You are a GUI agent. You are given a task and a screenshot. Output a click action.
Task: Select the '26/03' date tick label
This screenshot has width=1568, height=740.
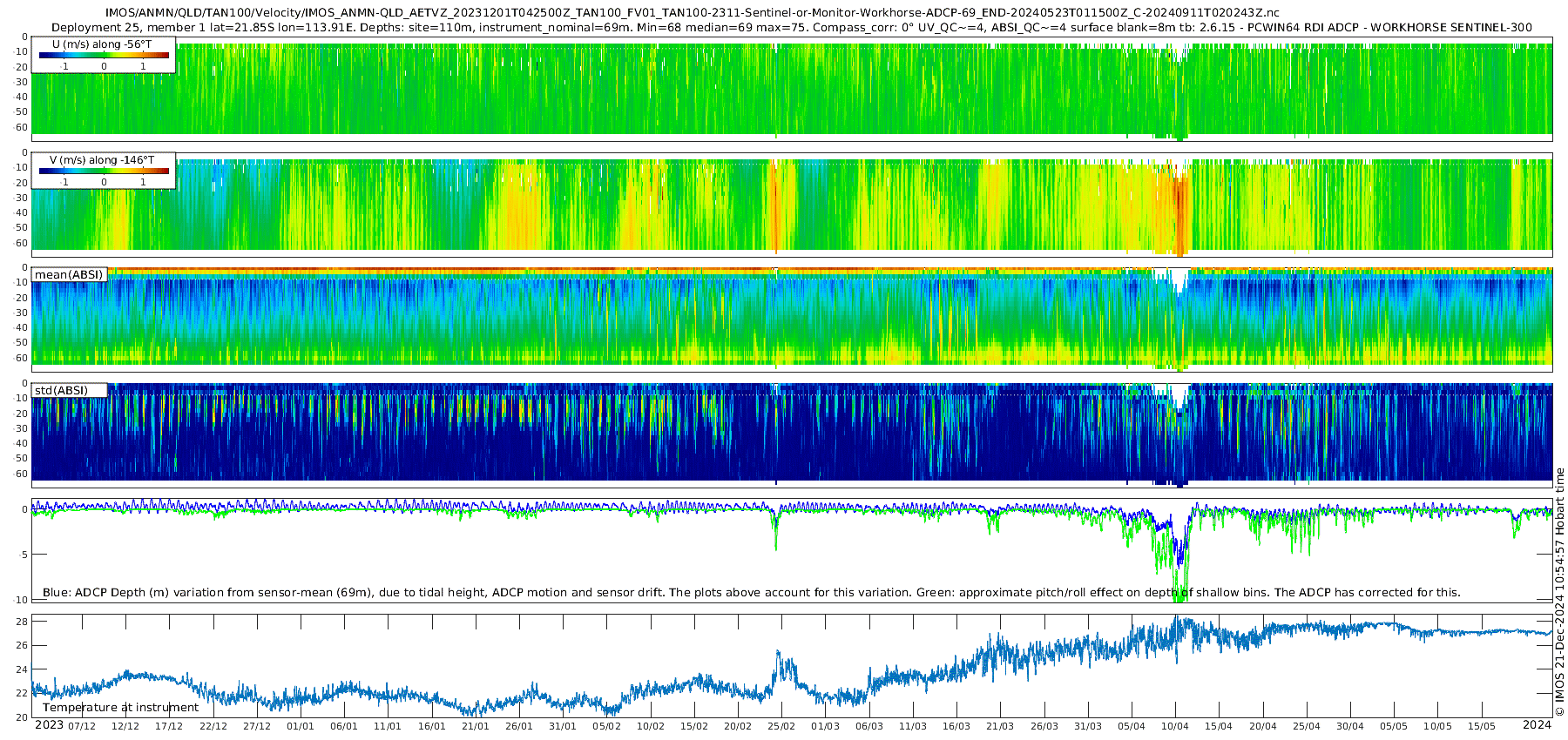click(x=1044, y=727)
